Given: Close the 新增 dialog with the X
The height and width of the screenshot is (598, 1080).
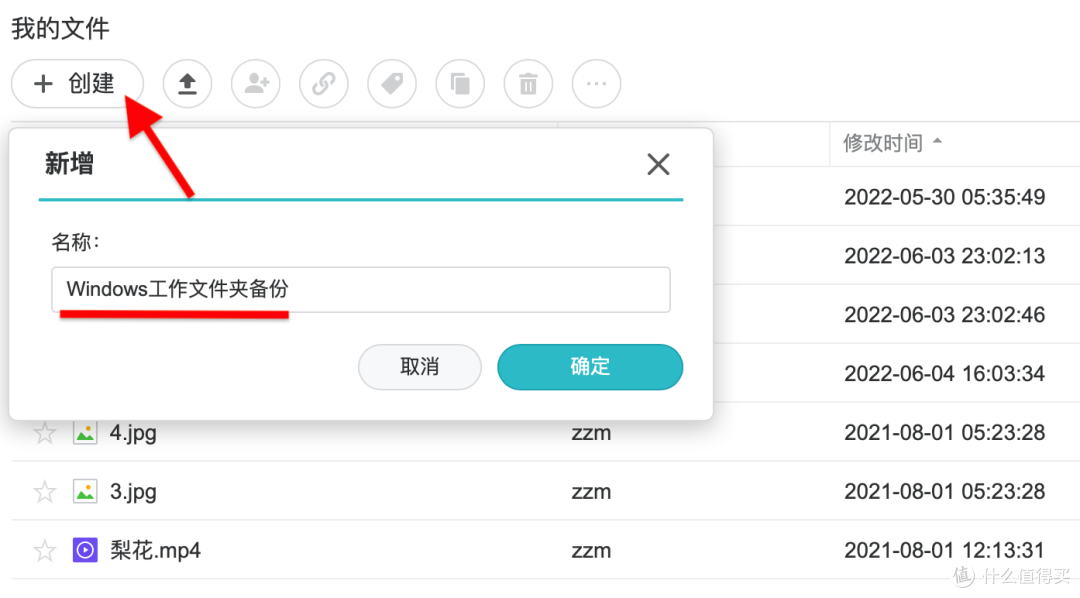Looking at the screenshot, I should coord(658,164).
